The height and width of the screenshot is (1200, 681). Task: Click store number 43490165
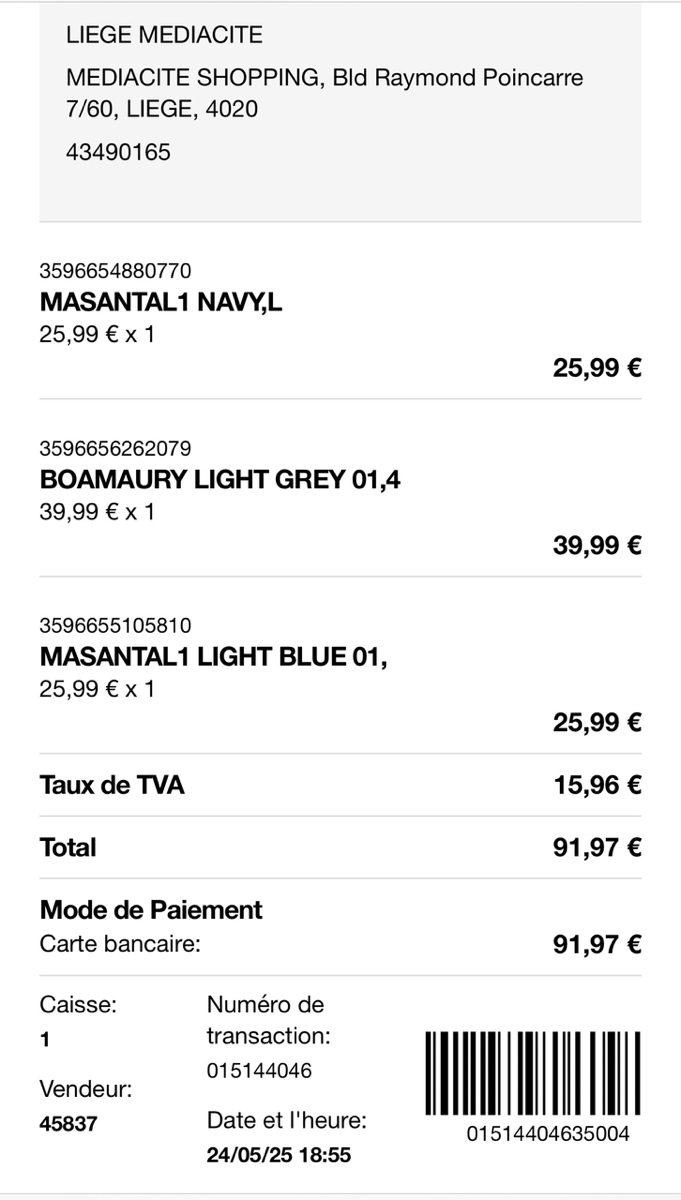[x=118, y=152]
